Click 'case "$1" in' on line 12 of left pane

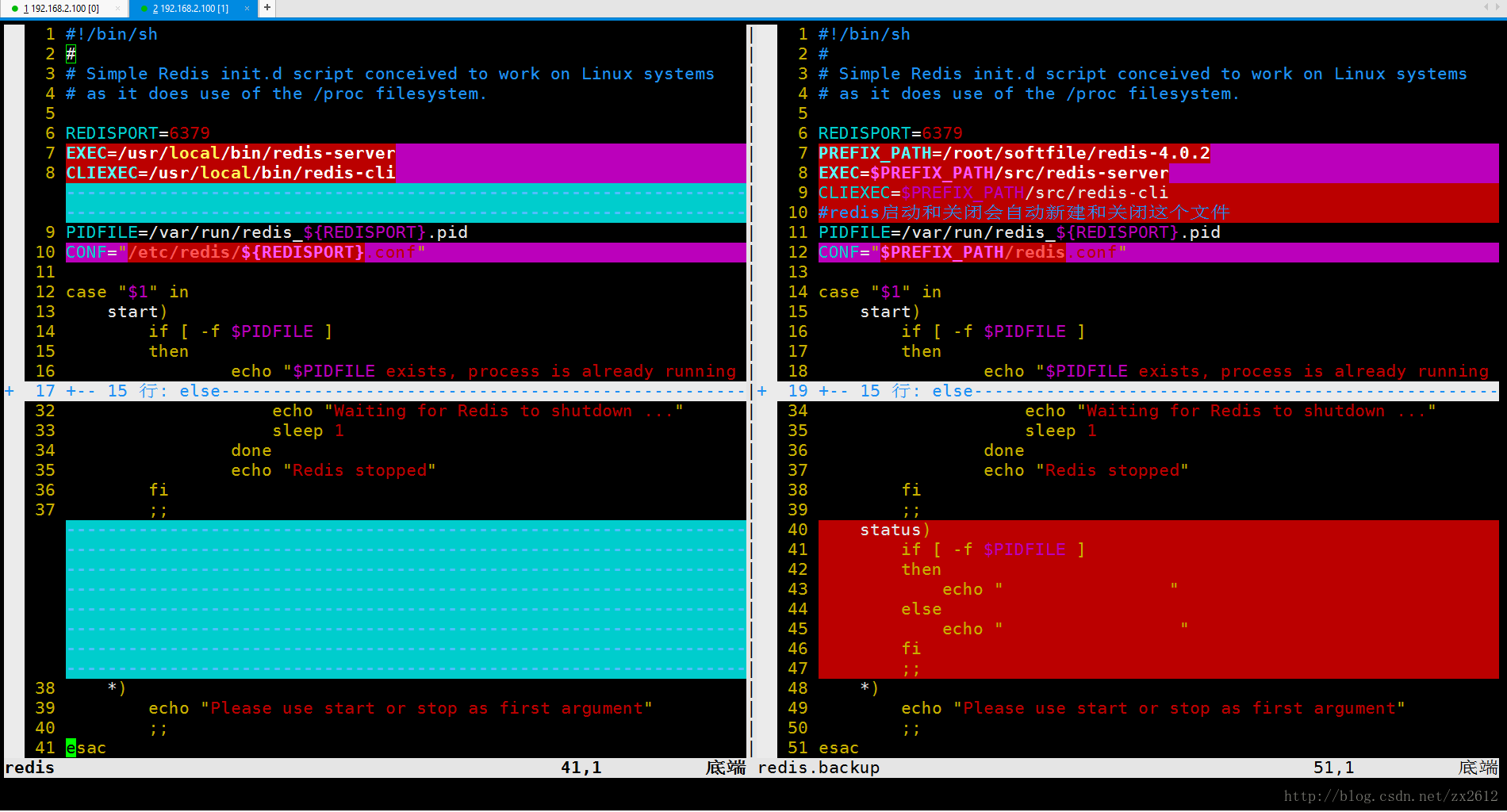point(128,292)
